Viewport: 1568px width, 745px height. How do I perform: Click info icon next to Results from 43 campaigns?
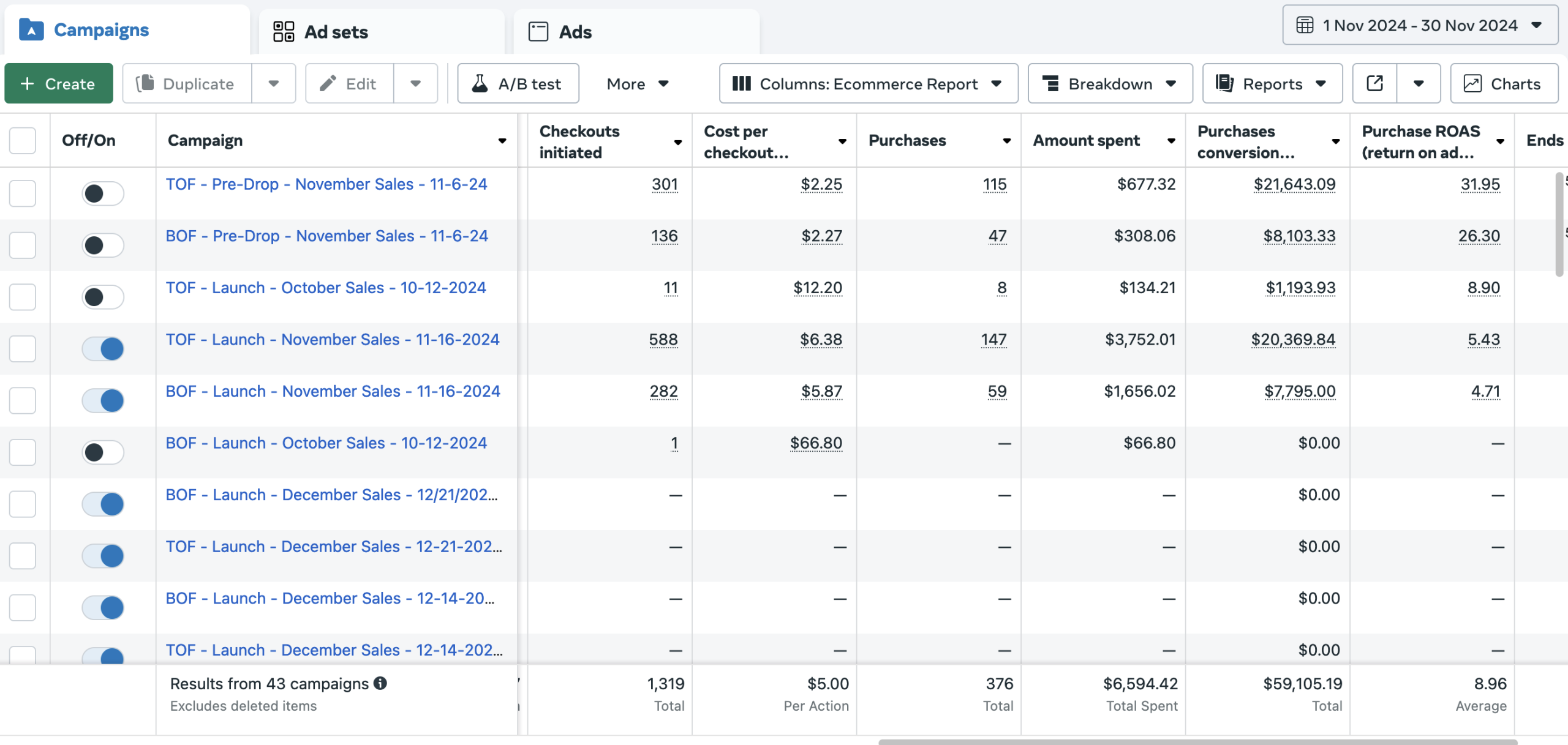tap(380, 683)
